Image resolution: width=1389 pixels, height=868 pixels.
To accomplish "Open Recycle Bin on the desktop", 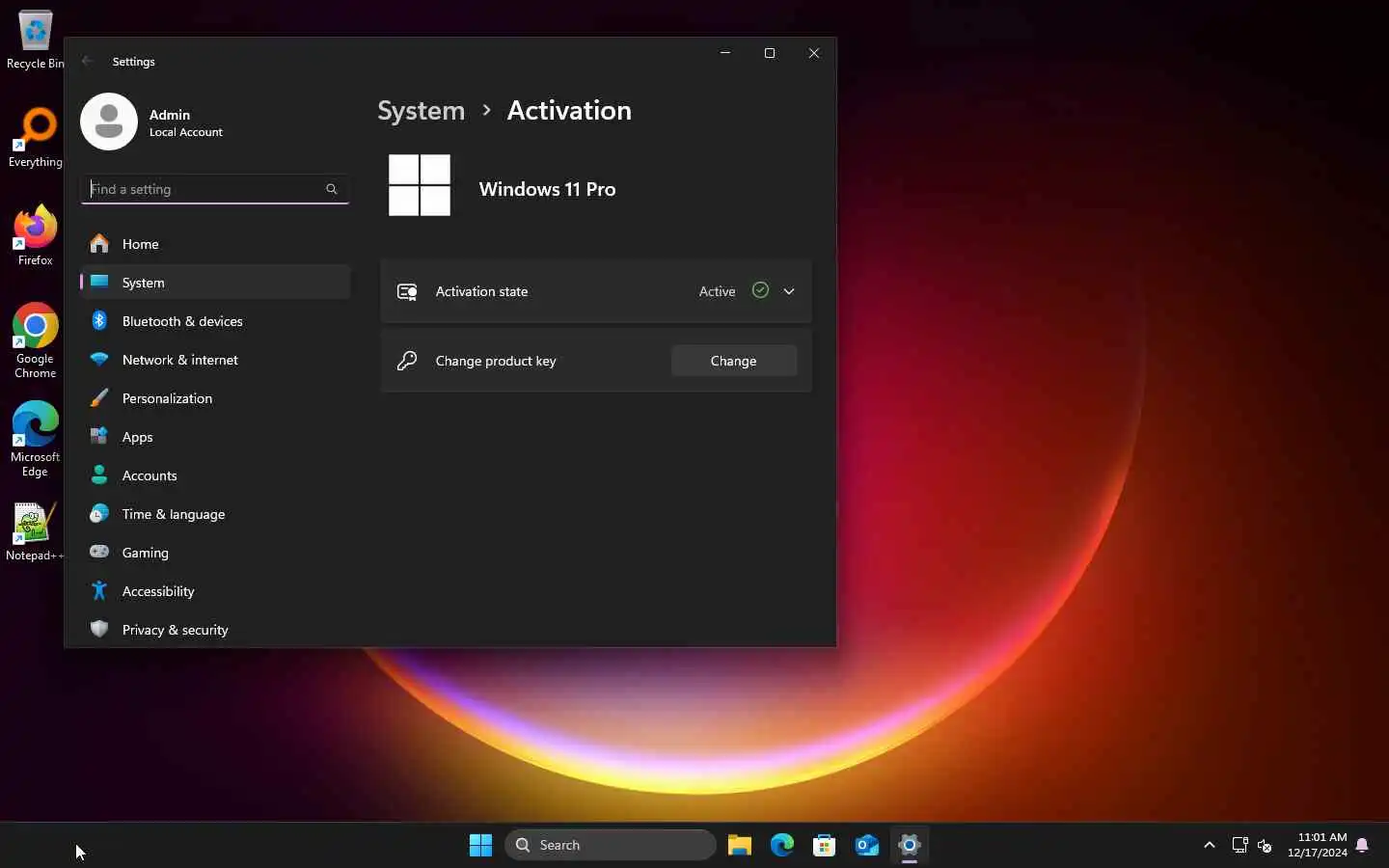I will tap(36, 41).
